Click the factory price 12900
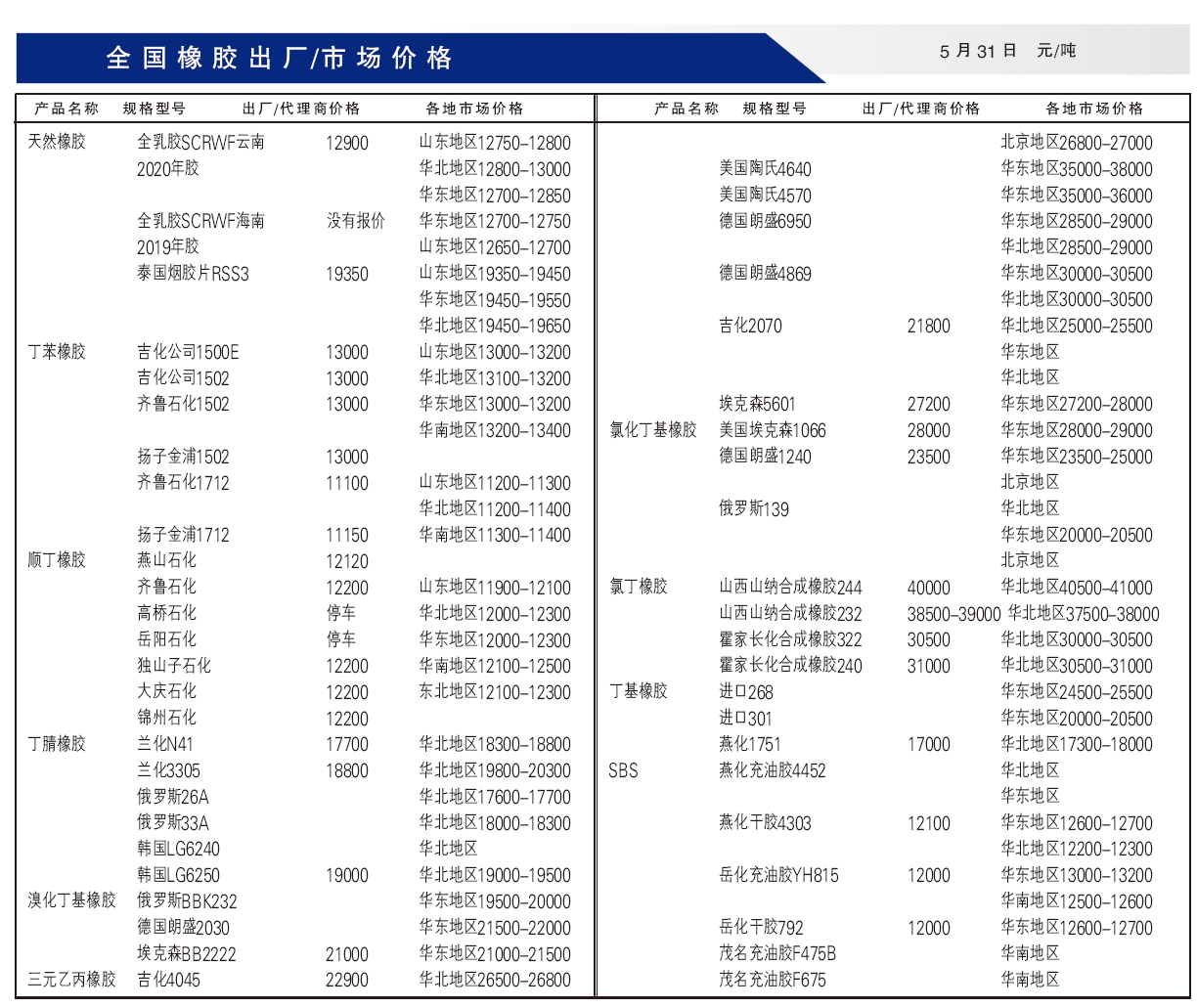This screenshot has width=1197, height=1008. (347, 143)
